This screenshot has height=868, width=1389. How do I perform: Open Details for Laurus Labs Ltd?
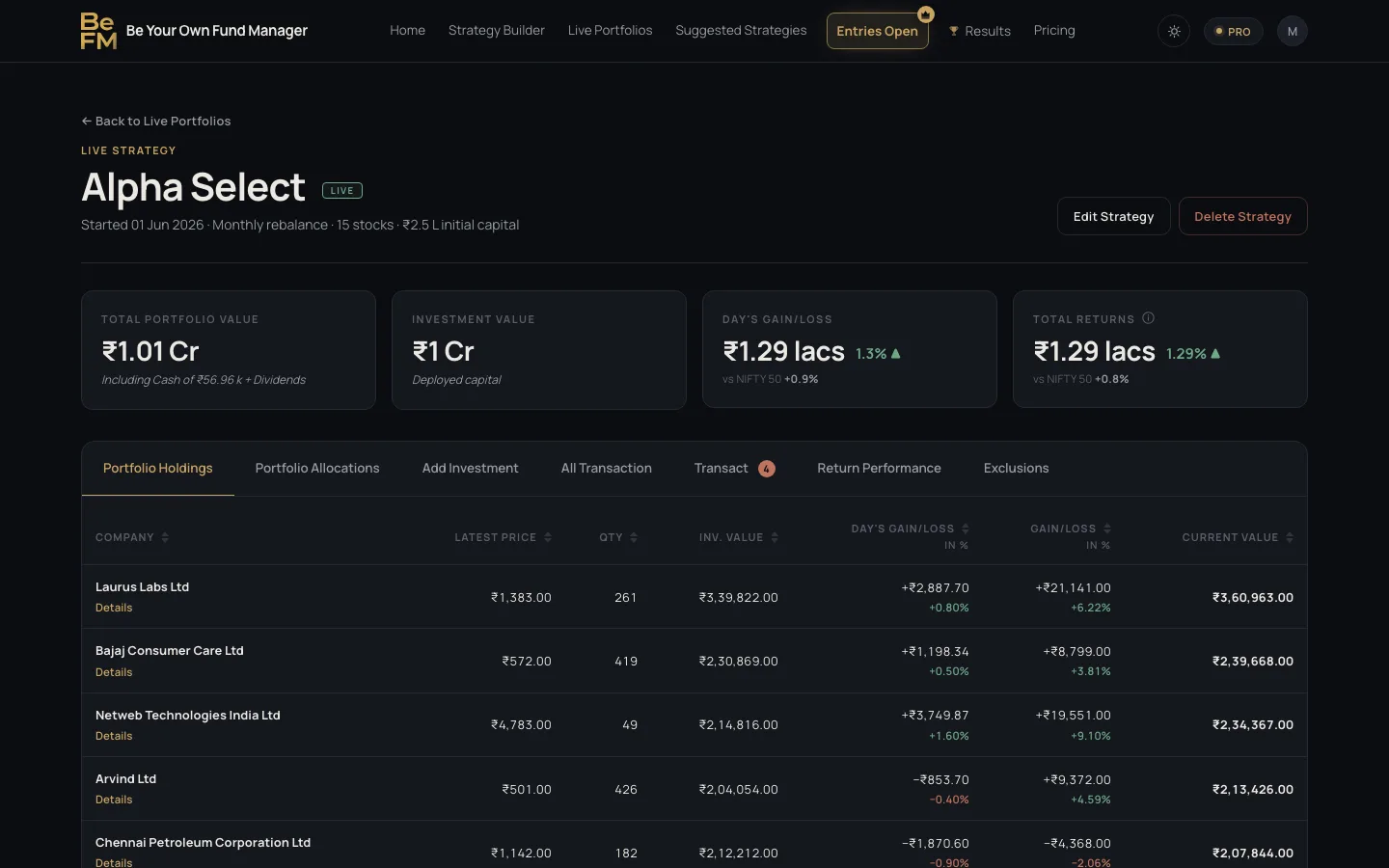pos(114,608)
